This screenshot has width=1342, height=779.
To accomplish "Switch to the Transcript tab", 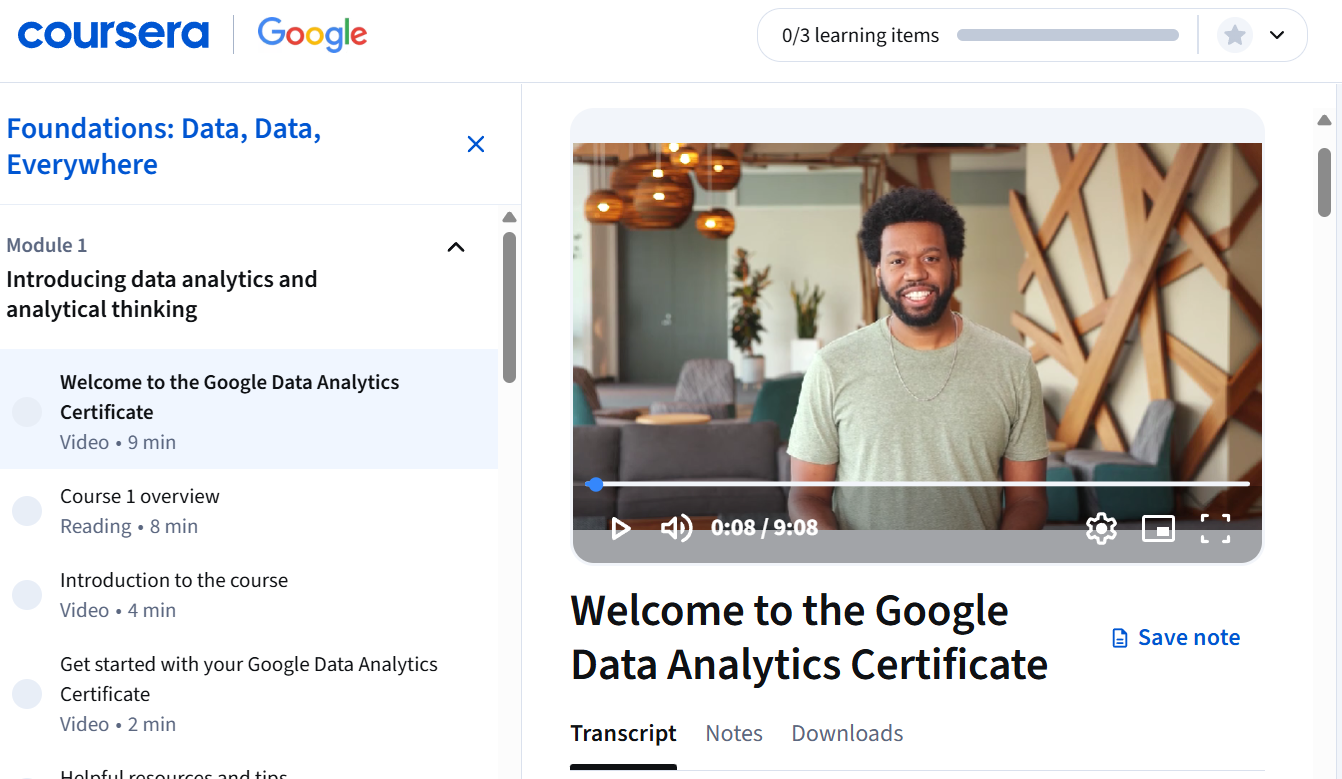I will [x=623, y=734].
